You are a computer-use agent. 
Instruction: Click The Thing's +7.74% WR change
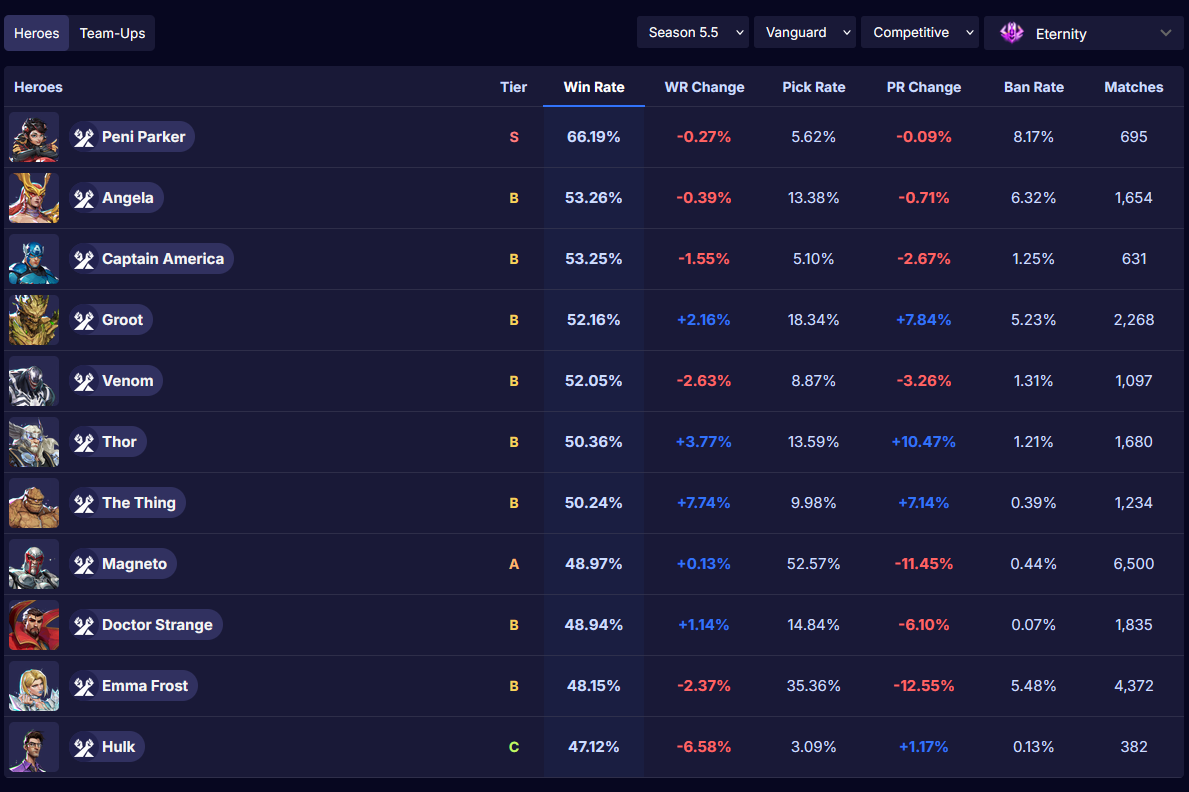pos(704,503)
